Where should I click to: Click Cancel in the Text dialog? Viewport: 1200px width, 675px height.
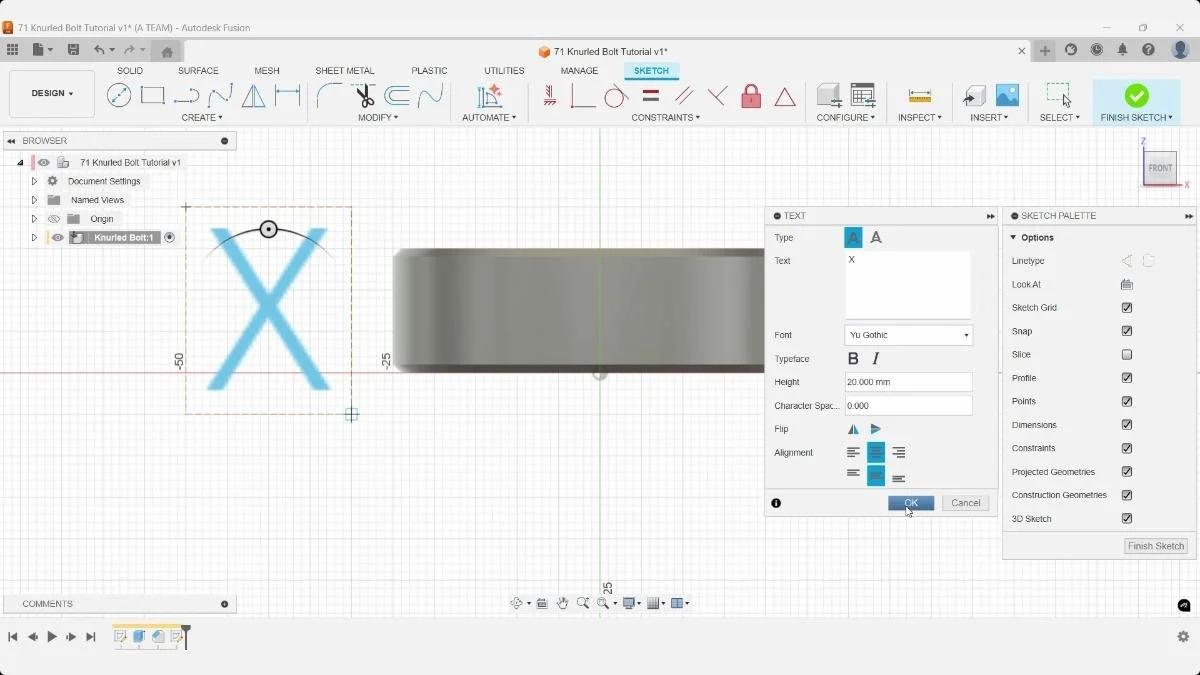click(x=966, y=503)
